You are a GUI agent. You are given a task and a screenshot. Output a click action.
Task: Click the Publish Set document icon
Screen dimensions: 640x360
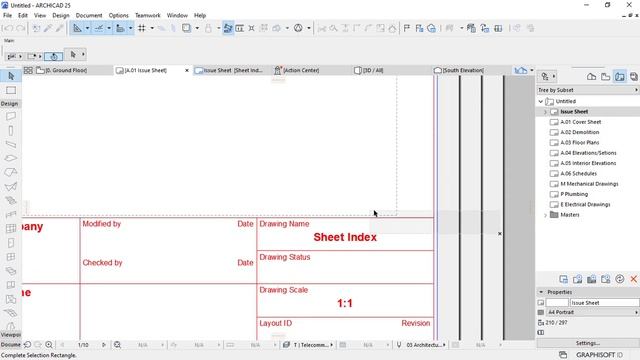pos(471,28)
